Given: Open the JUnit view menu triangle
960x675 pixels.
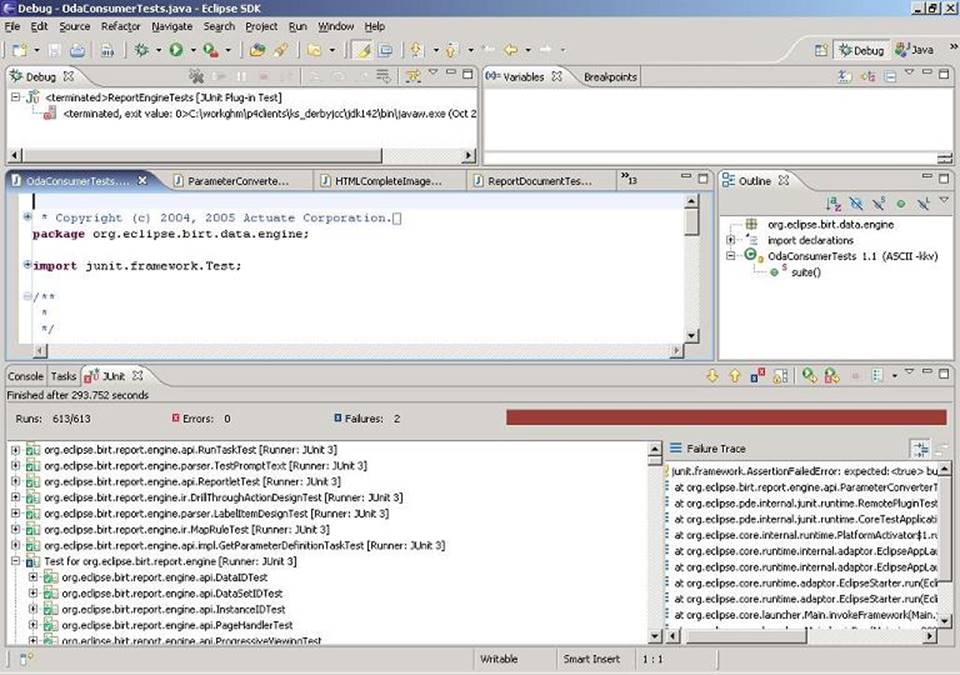Looking at the screenshot, I should coord(909,372).
